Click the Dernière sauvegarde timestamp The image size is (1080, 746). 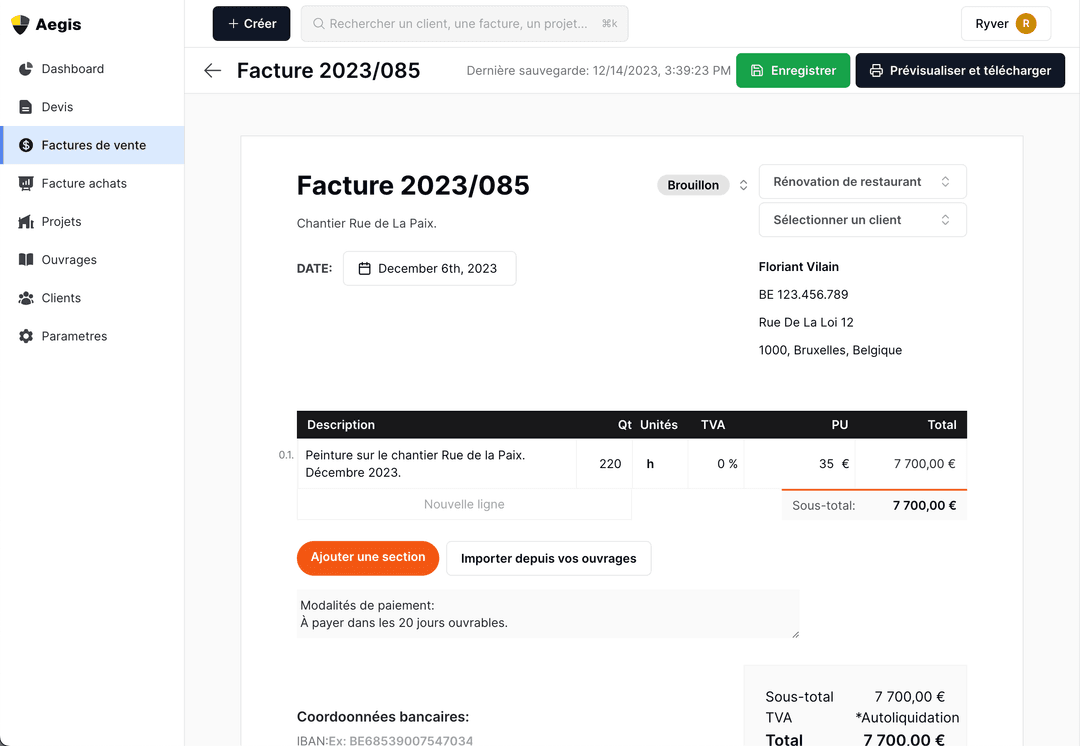[x=599, y=70]
